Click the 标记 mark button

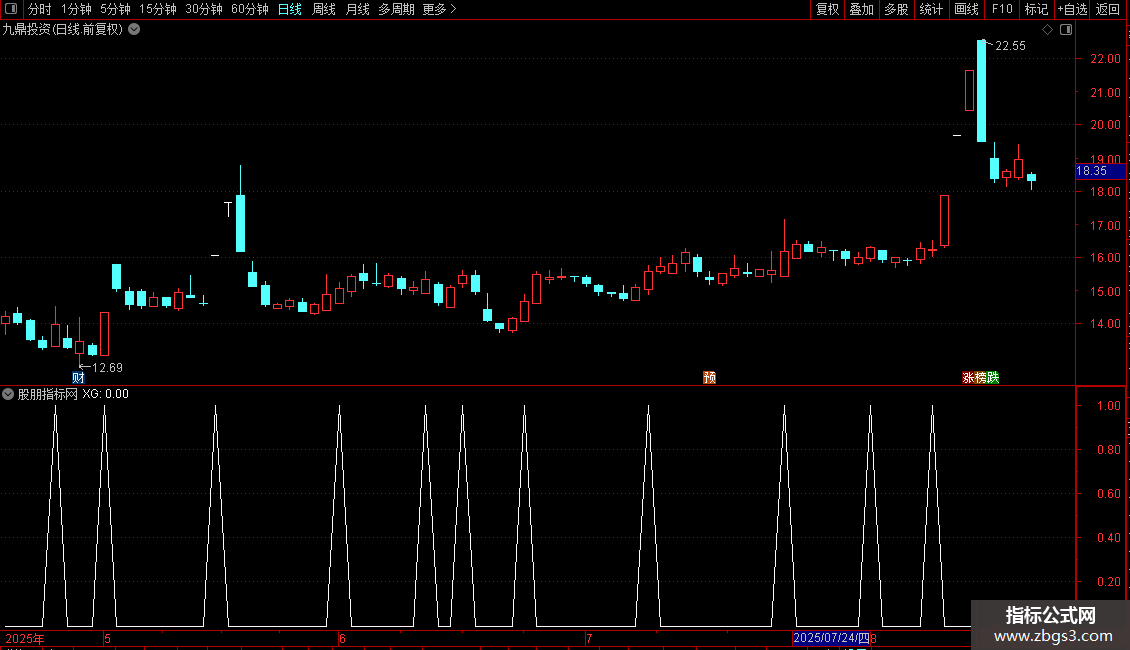tap(1036, 9)
